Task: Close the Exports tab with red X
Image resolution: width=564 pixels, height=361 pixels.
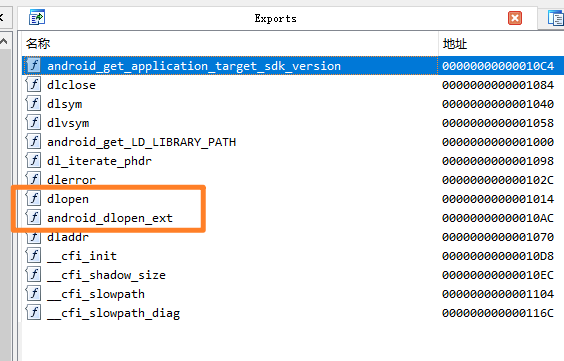Action: [515, 18]
